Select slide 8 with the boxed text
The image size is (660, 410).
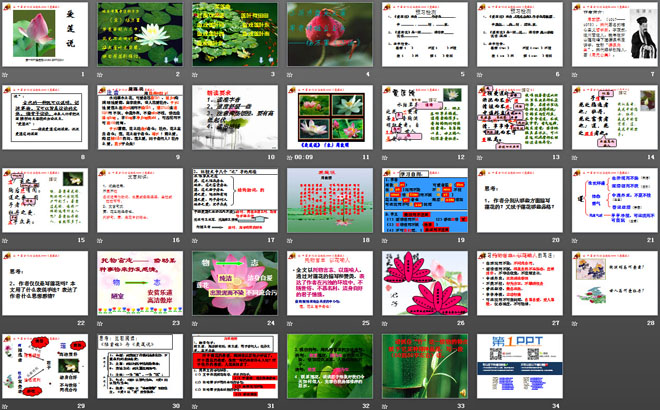[45, 117]
